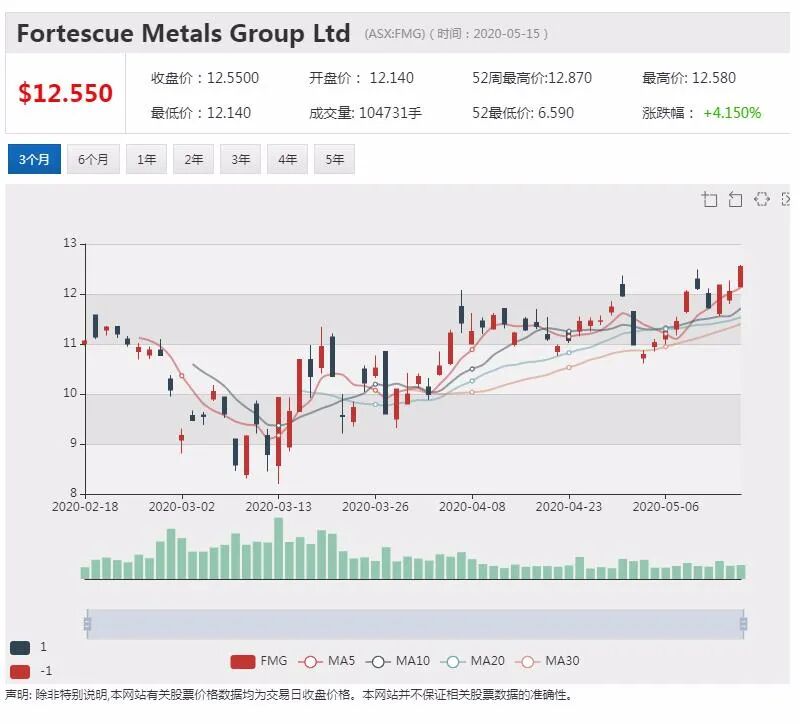This screenshot has width=800, height=724.
Task: Click the 成交量: 104731手 text
Action: click(x=365, y=113)
